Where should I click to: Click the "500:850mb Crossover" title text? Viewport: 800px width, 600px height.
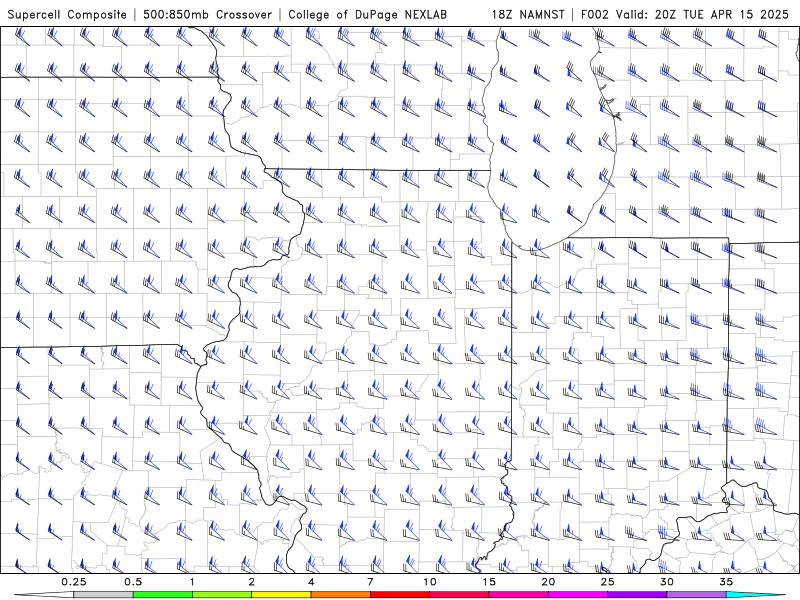tap(207, 15)
